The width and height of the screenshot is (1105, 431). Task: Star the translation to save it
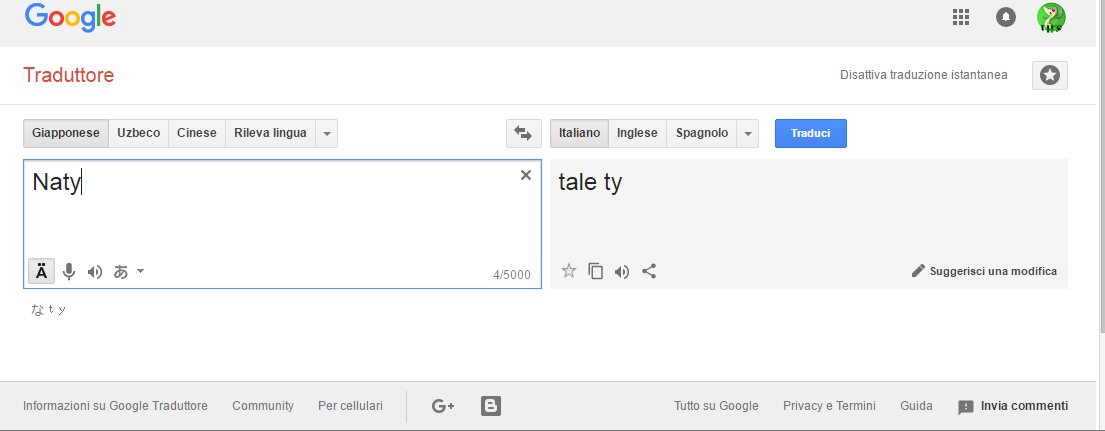click(569, 271)
